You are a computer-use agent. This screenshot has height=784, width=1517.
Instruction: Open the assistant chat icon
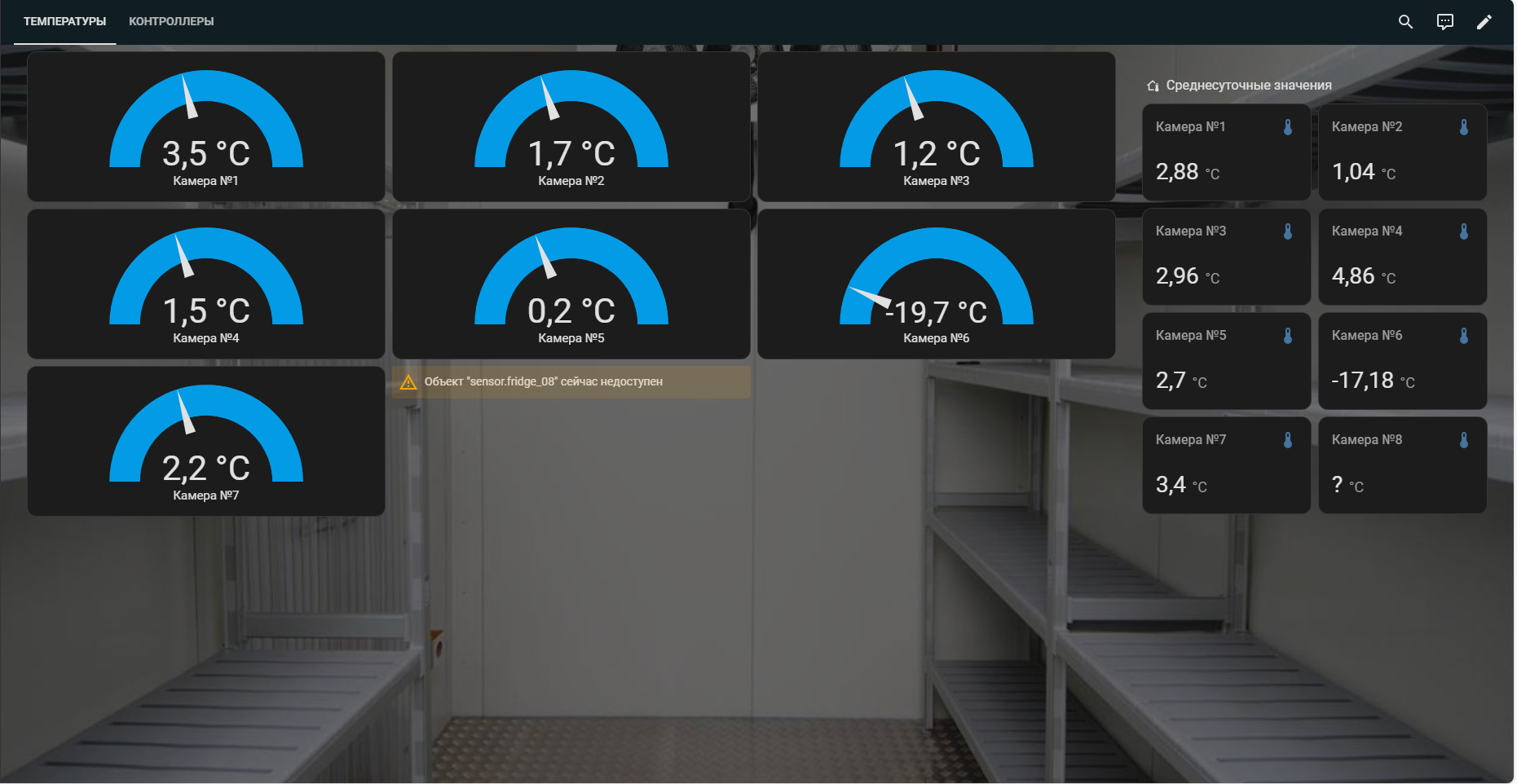pyautogui.click(x=1444, y=22)
